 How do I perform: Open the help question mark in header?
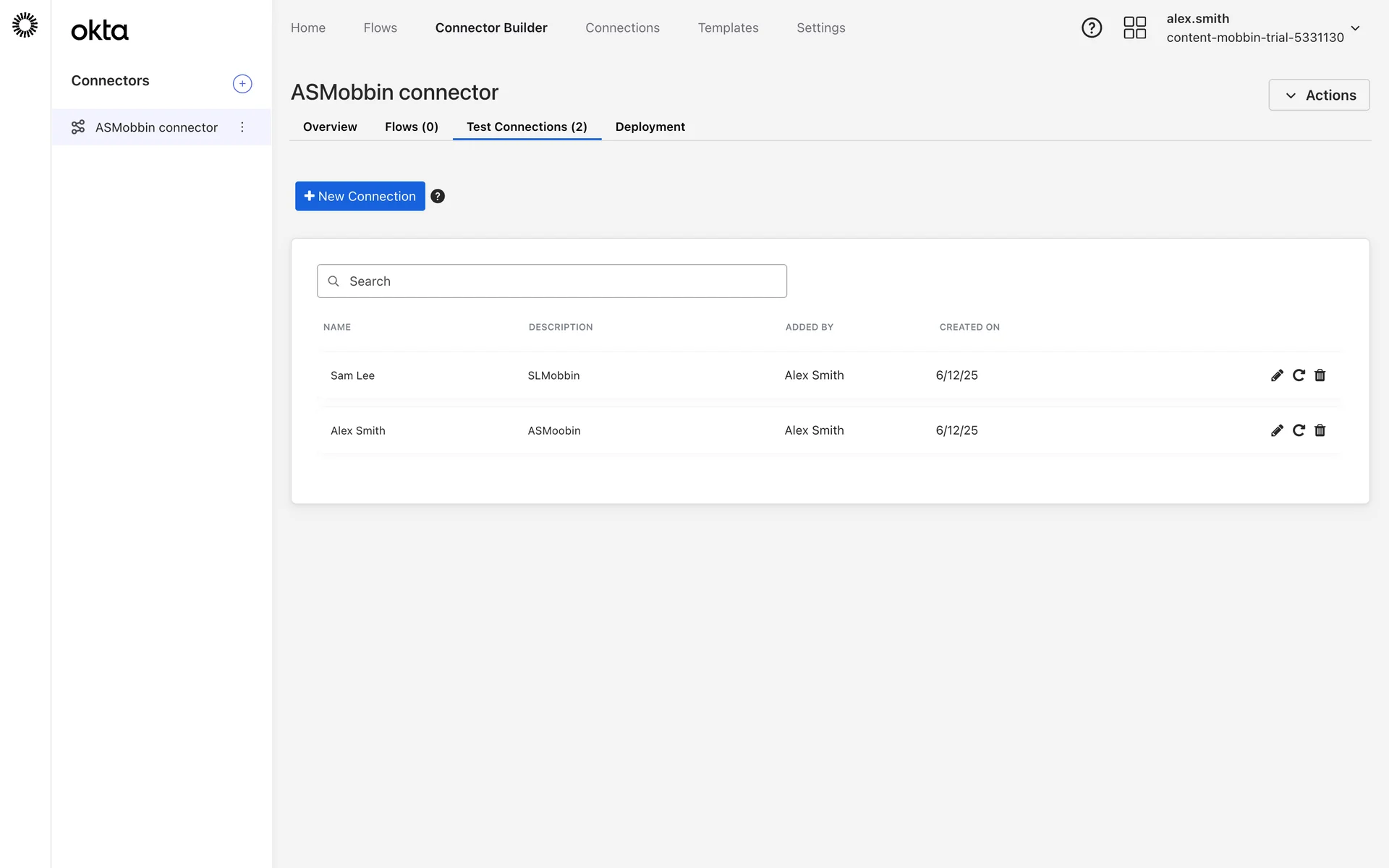(x=1091, y=28)
